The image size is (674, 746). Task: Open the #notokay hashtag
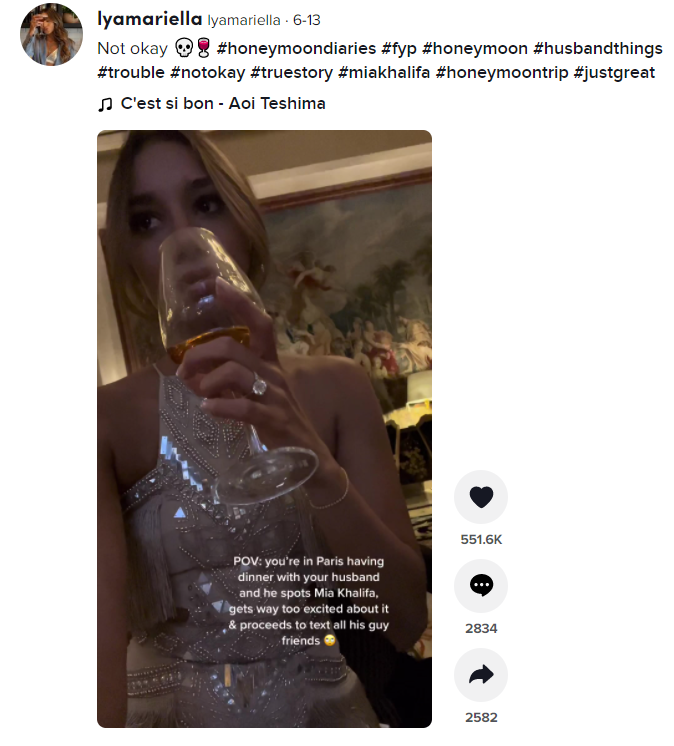(x=207, y=73)
